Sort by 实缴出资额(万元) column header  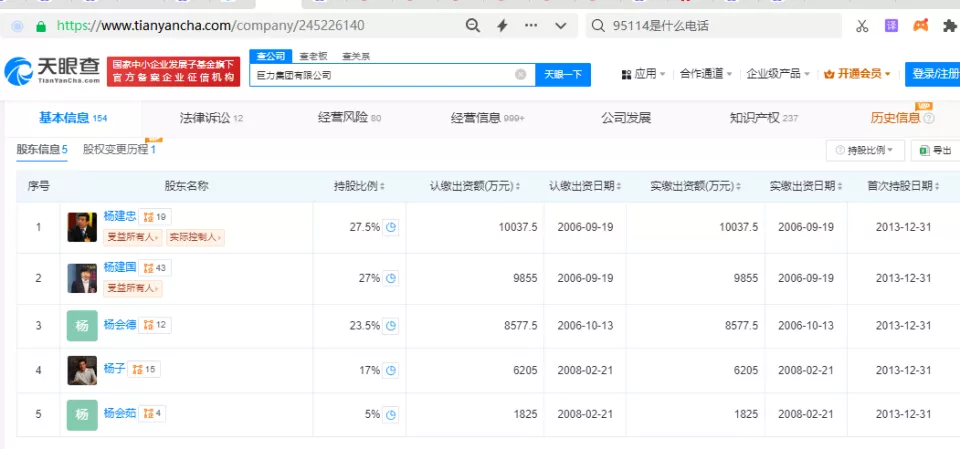(x=696, y=186)
